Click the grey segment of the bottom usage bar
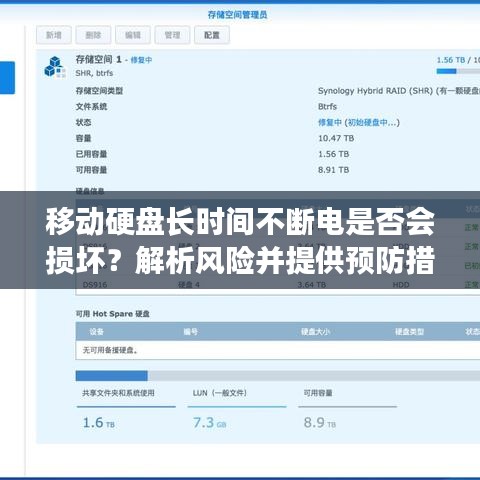480x480 pixels. coord(314,376)
